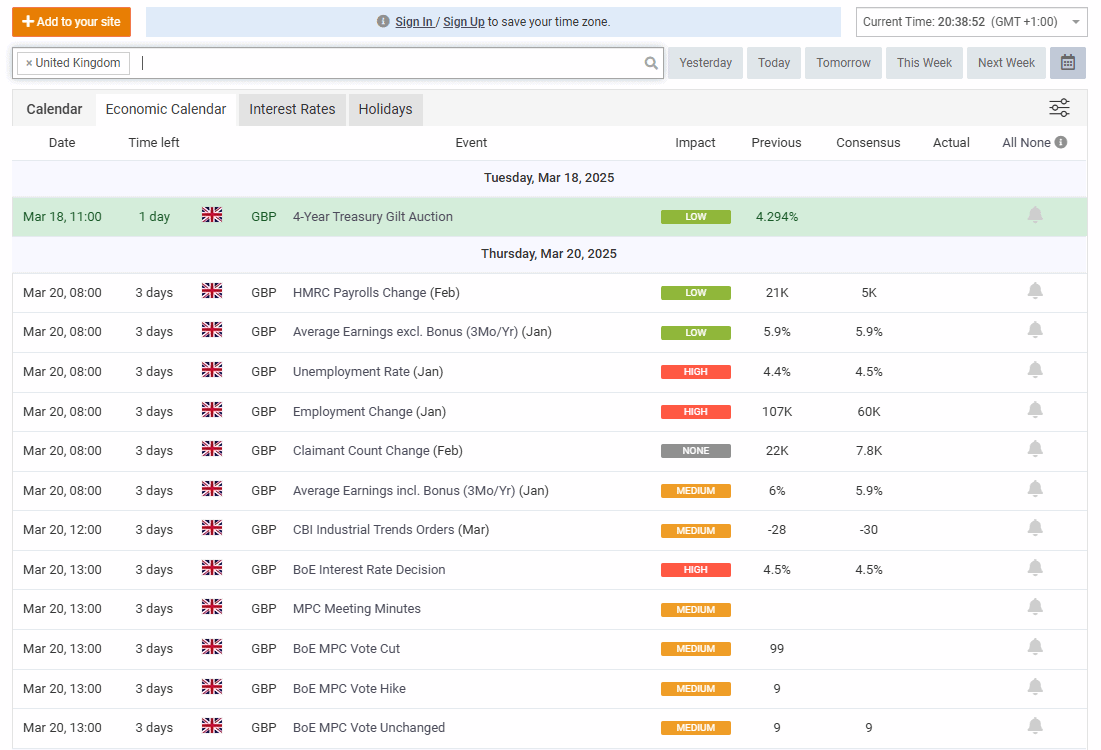The width and height of the screenshot is (1101, 750).
Task: Open the Employment Change (Jan) event
Action: [369, 412]
